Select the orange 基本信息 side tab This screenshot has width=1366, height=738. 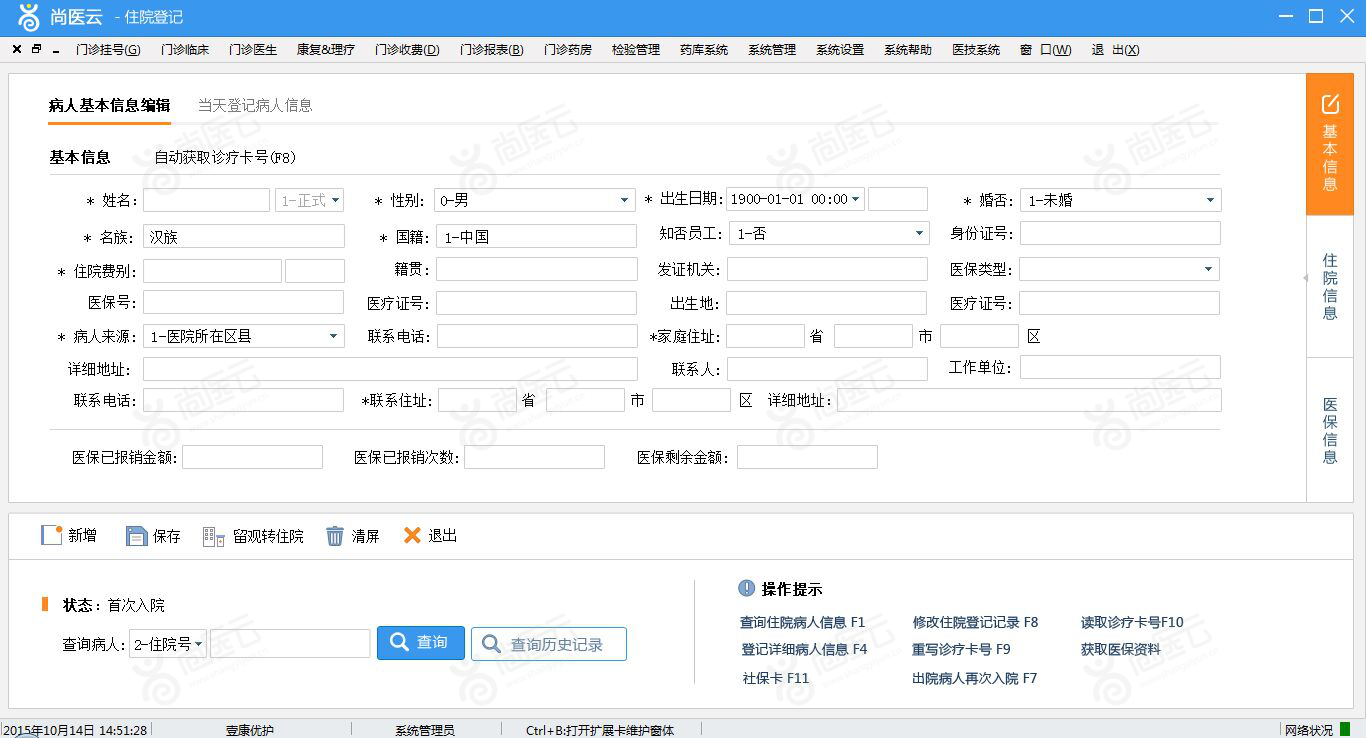tap(1330, 145)
